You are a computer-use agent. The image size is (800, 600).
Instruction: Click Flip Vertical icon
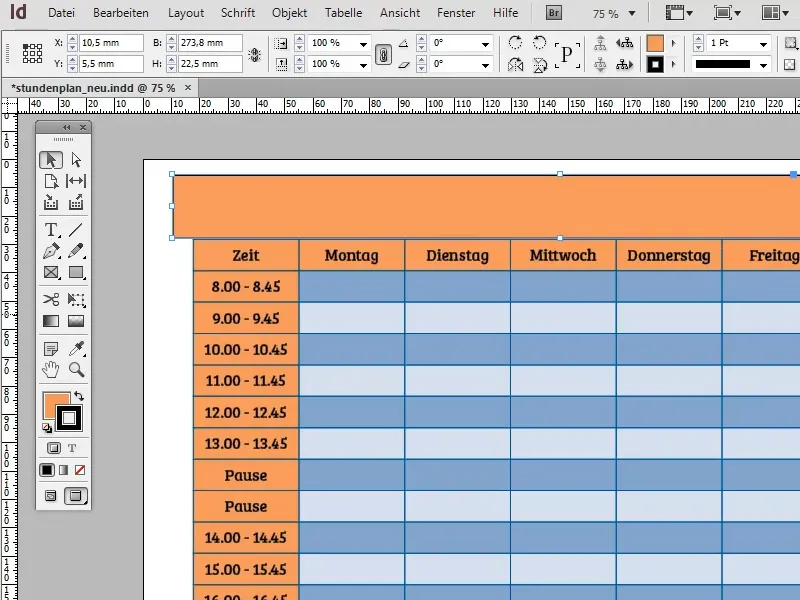539,65
